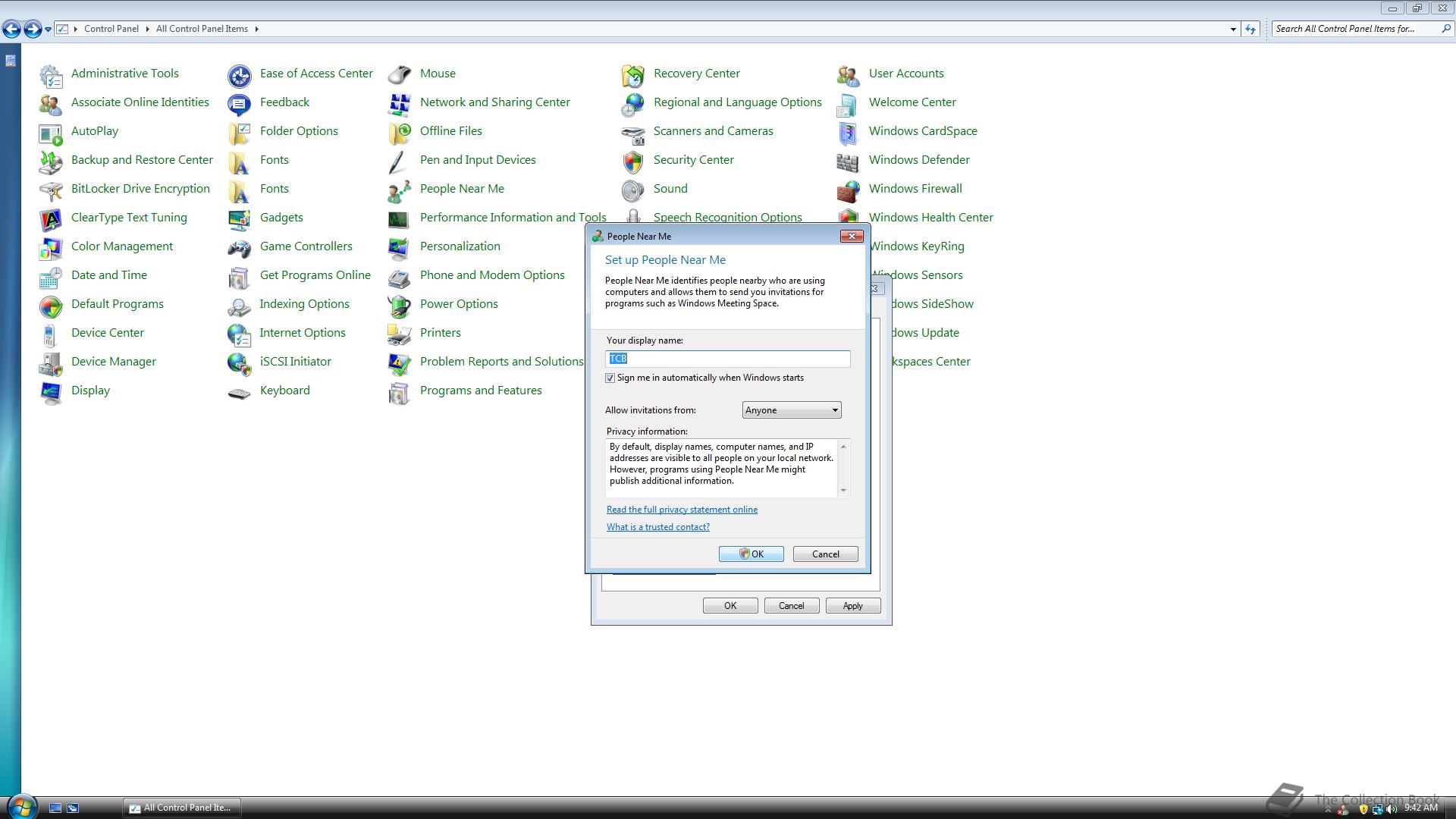Open the Ease of Access Center icon
The image size is (1456, 819).
pos(240,75)
